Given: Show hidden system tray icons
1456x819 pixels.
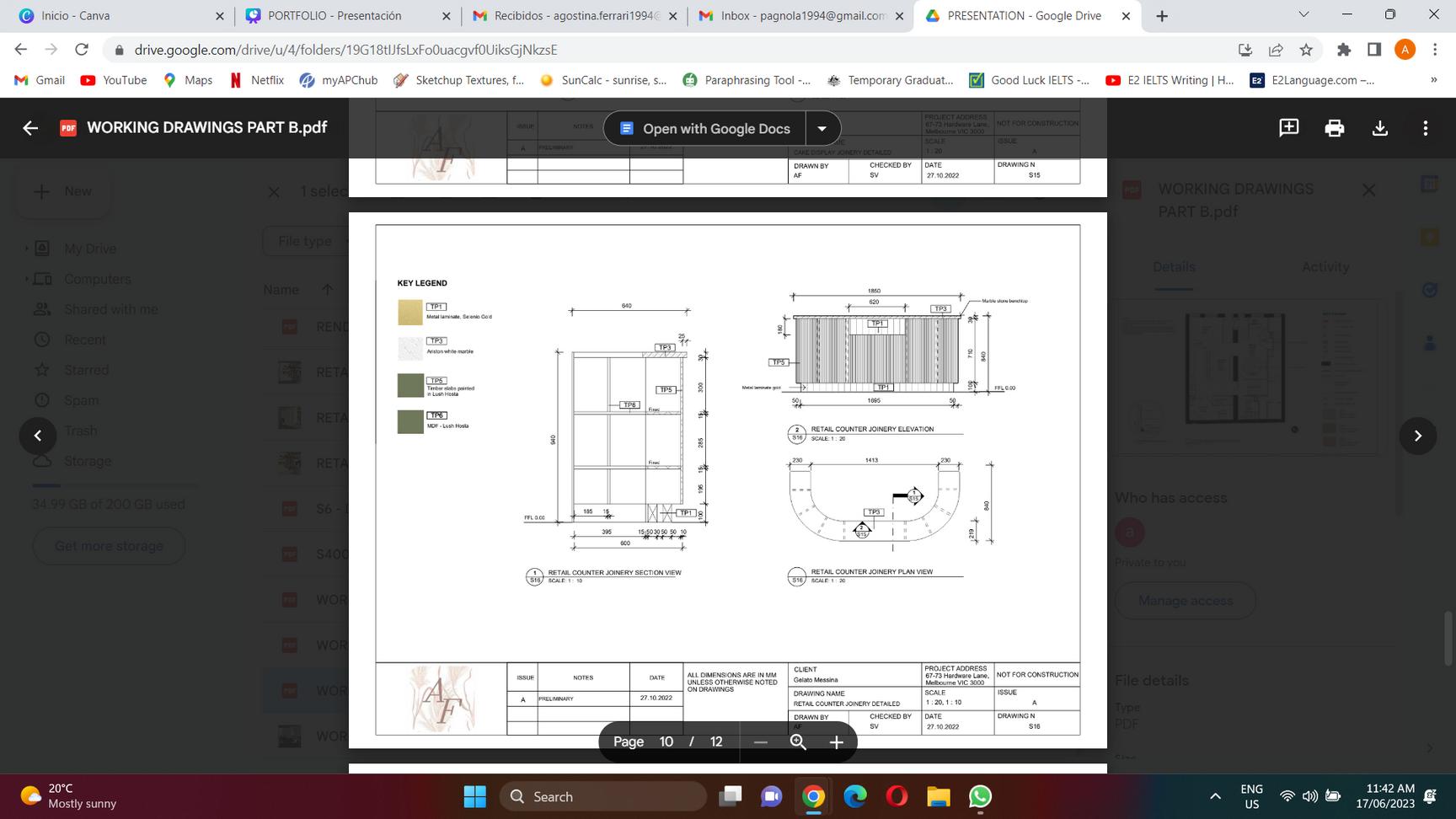Looking at the screenshot, I should coord(1215,796).
